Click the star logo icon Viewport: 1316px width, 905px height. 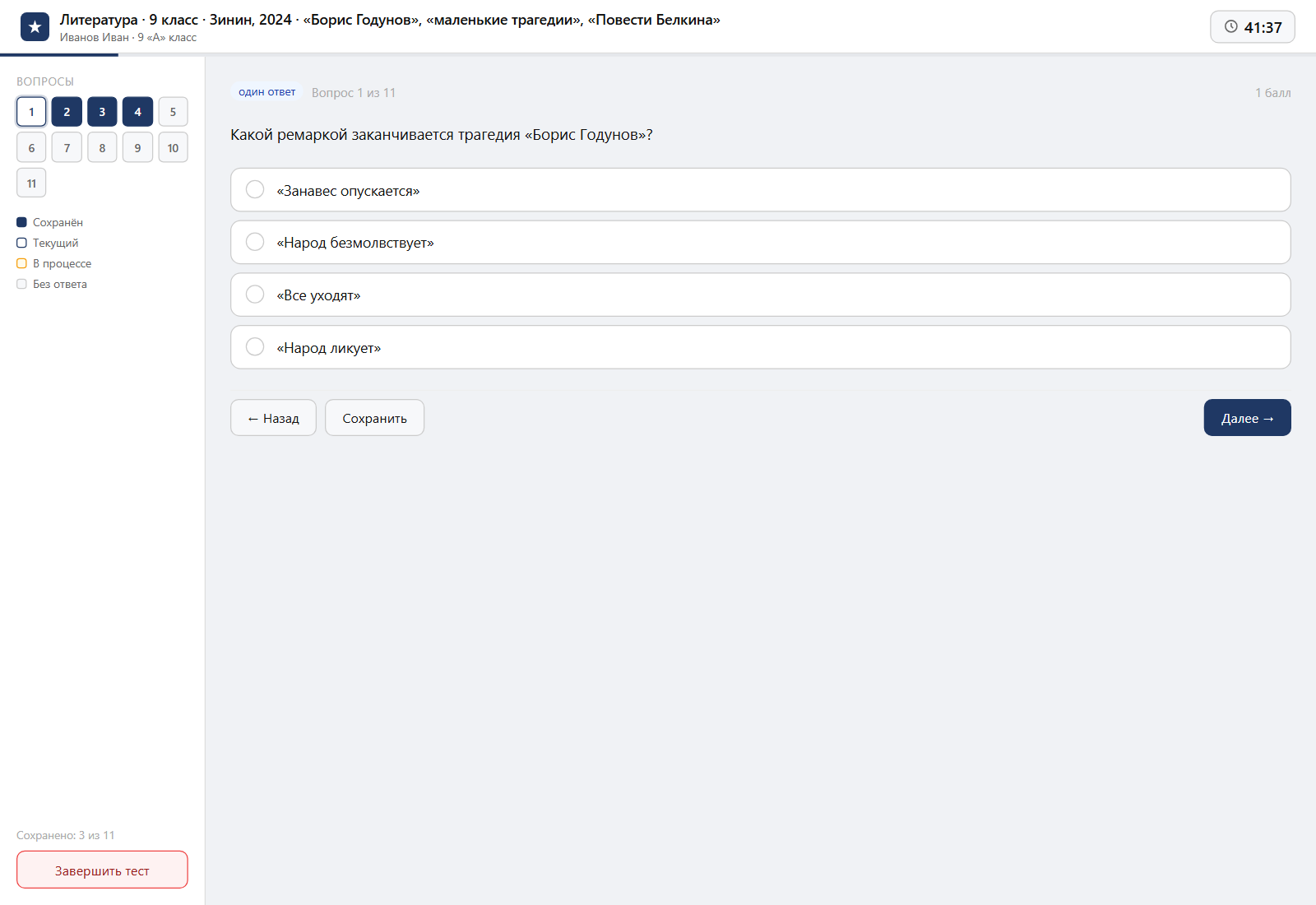[x=35, y=27]
